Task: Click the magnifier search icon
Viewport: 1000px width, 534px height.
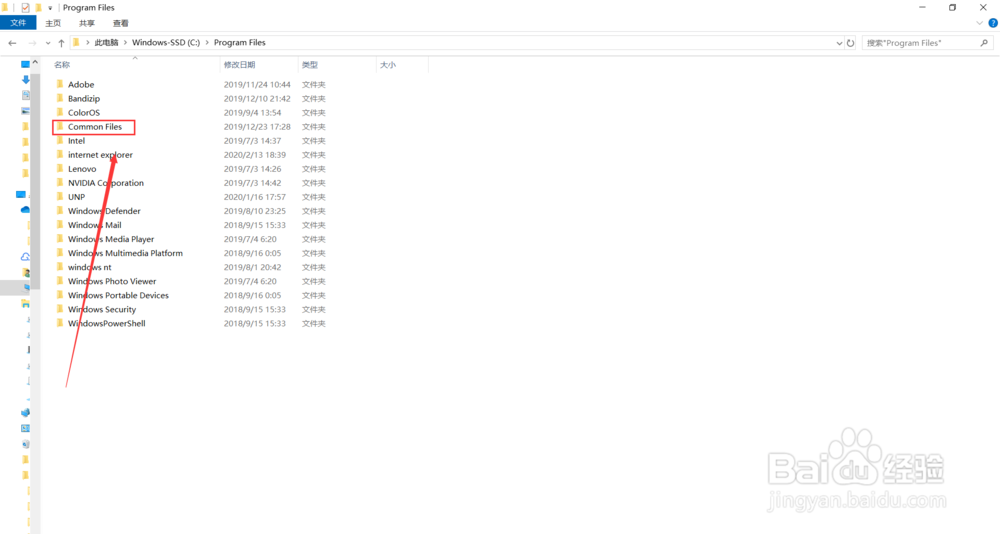Action: 984,43
